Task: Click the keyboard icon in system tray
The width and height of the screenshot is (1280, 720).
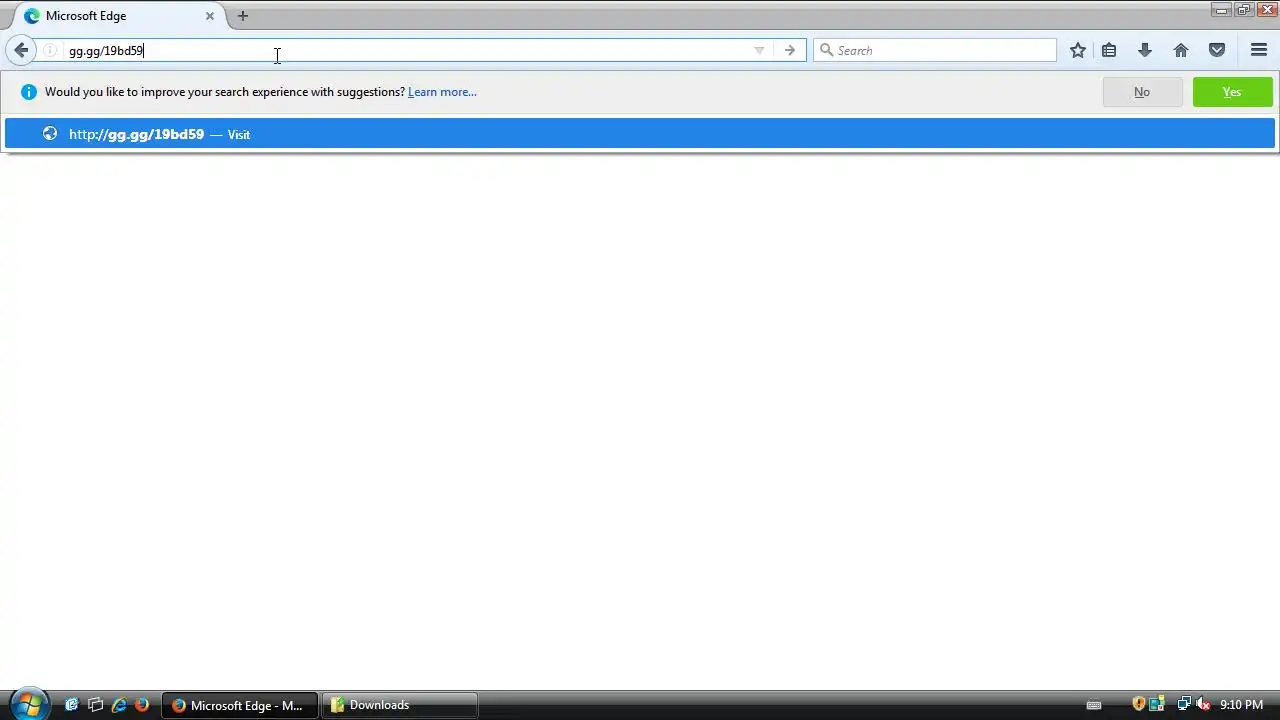Action: 1094,705
